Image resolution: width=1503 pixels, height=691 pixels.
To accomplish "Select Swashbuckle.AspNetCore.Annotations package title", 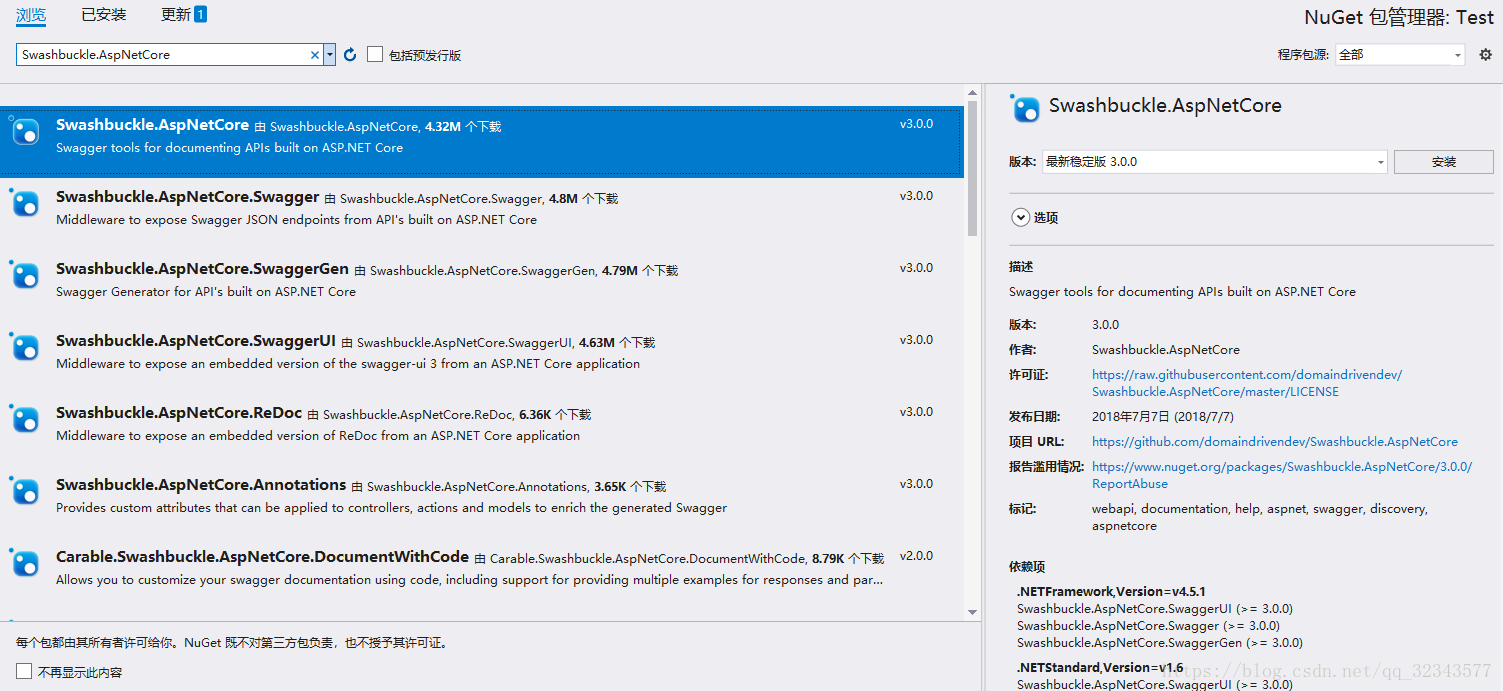I will click(201, 485).
